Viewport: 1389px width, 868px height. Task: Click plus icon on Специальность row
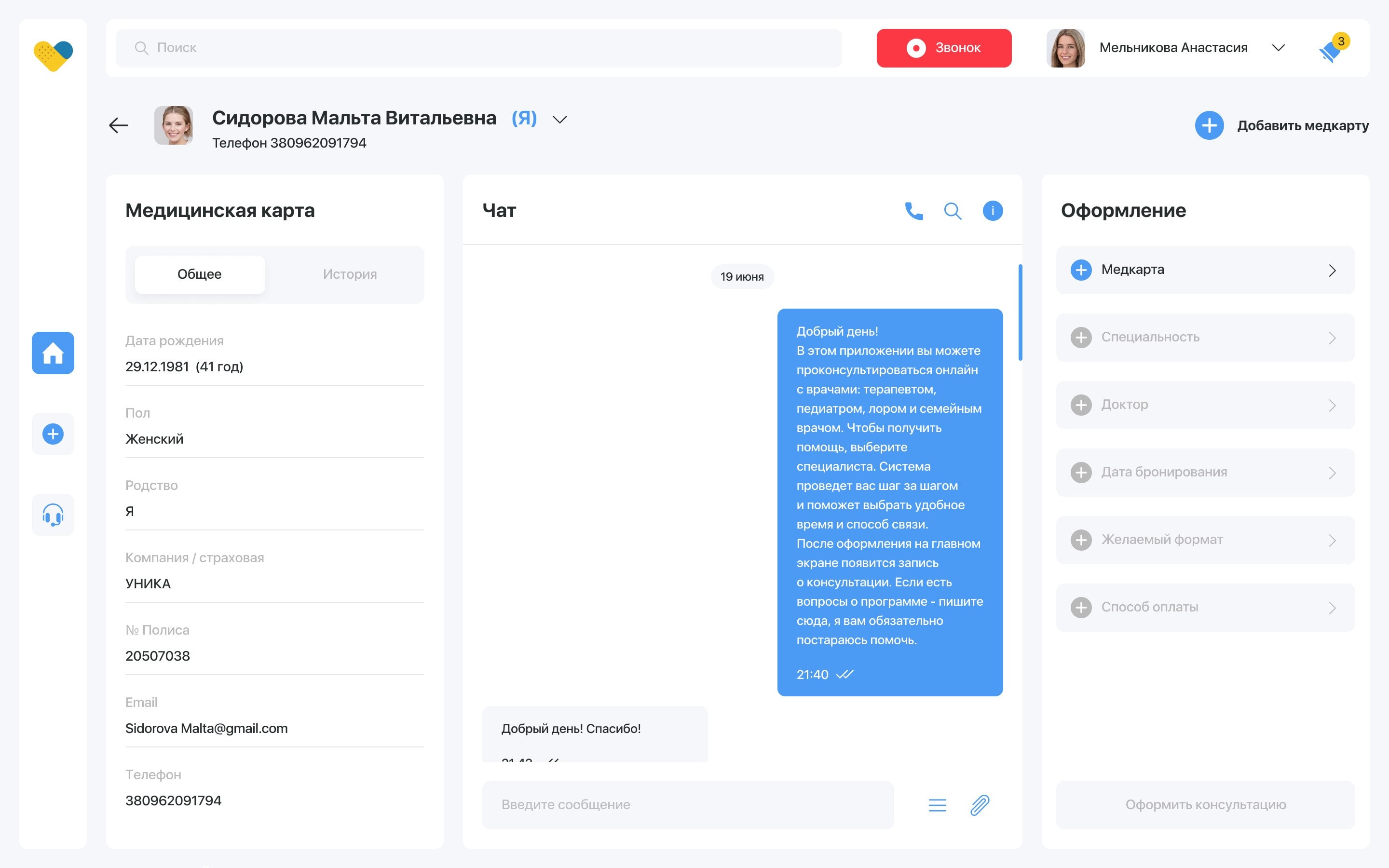[x=1081, y=338]
